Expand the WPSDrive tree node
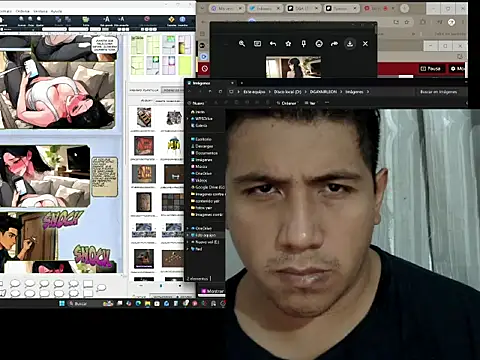This screenshot has height=360, width=480. click(188, 119)
